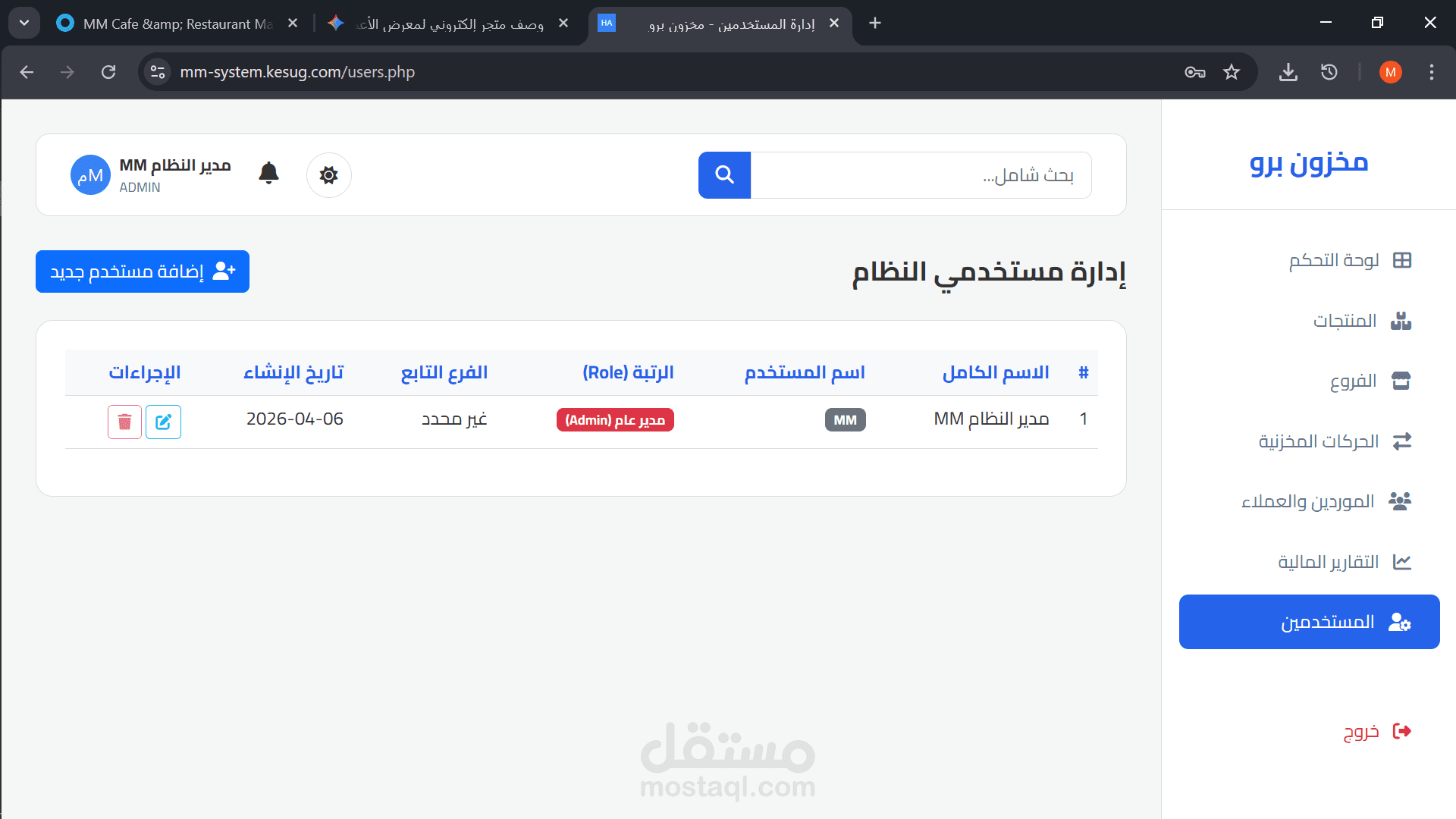Click the red delete user trash icon
1456x819 pixels.
click(124, 422)
